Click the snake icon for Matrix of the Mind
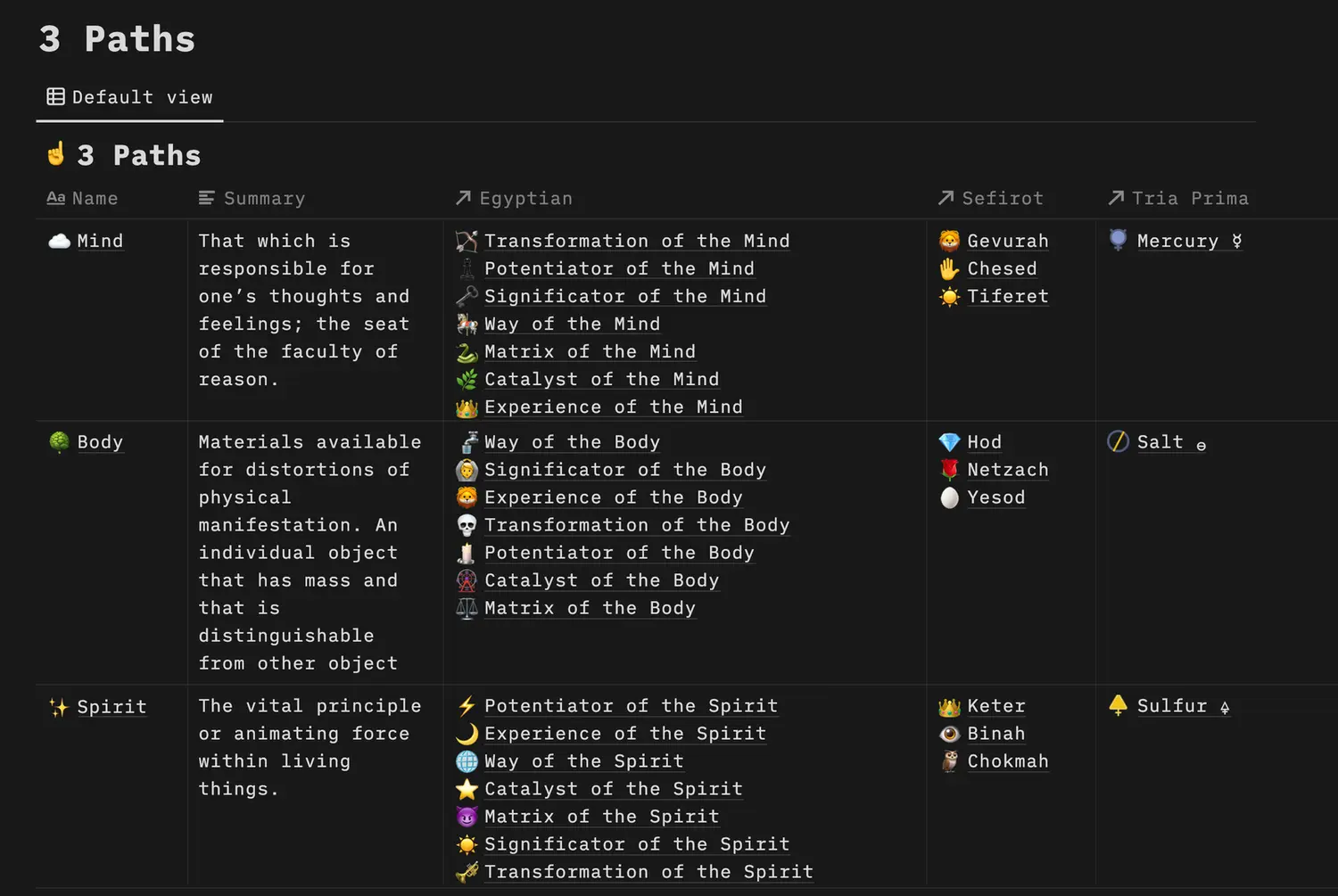 pos(467,352)
